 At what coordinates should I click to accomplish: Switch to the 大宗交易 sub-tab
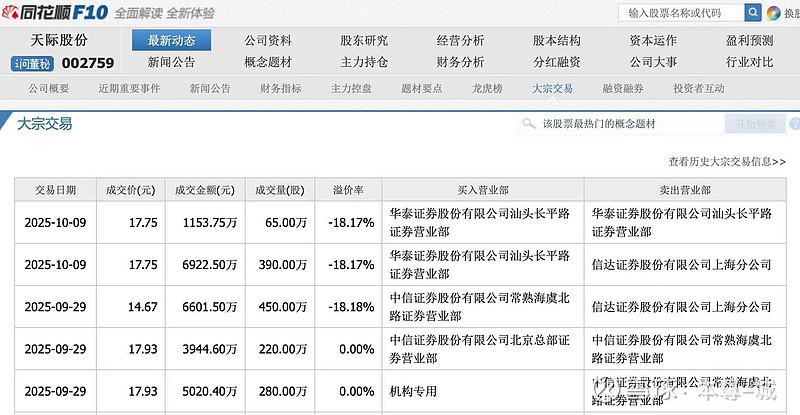click(553, 88)
